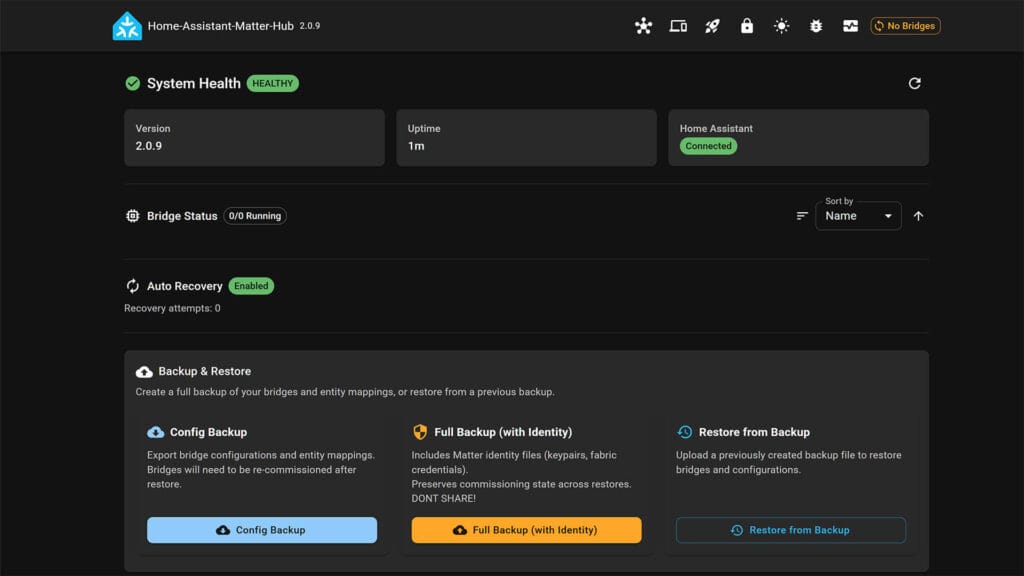This screenshot has width=1024, height=576.
Task: Click the Backup & Restore cloud icon
Action: click(x=145, y=371)
